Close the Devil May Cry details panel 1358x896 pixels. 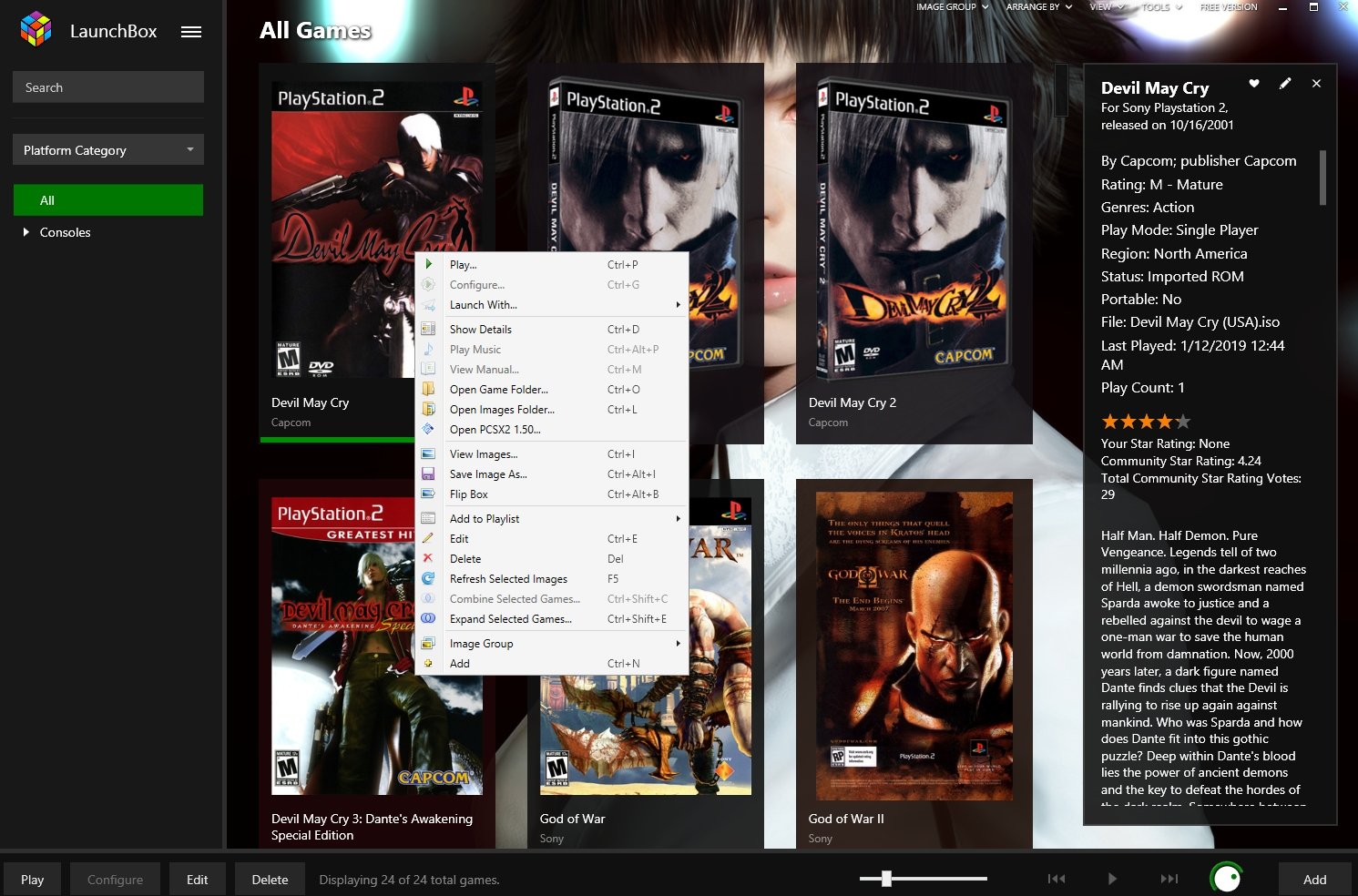[1316, 83]
